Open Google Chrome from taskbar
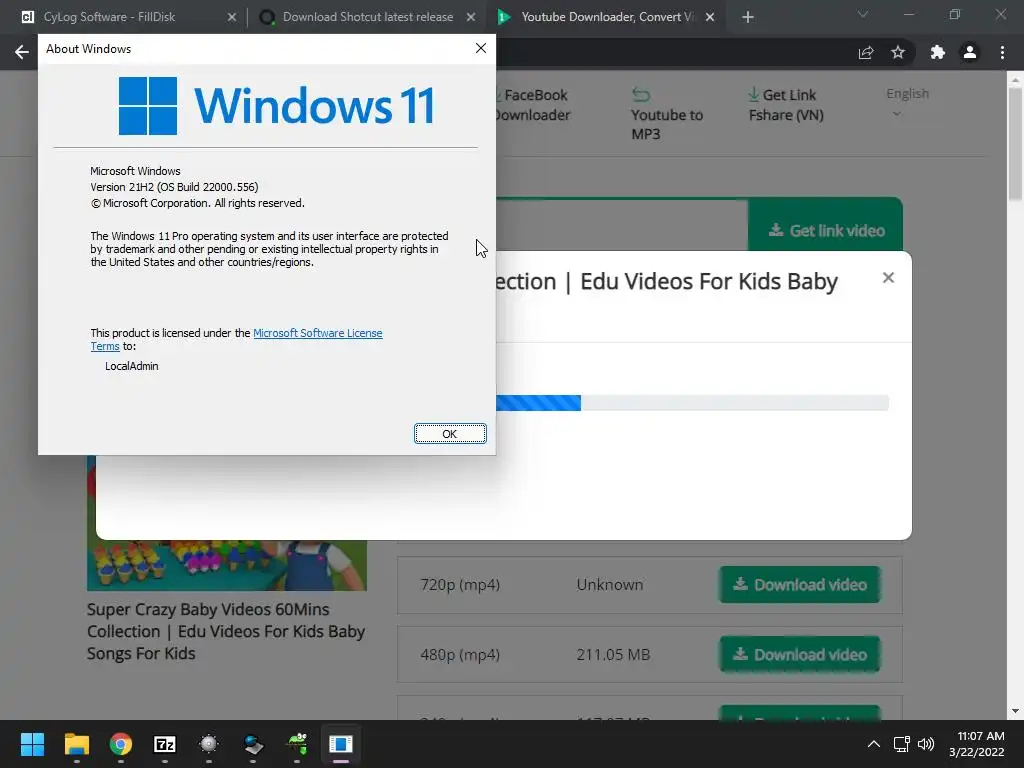Screen dimensions: 1024x768 click(121, 744)
